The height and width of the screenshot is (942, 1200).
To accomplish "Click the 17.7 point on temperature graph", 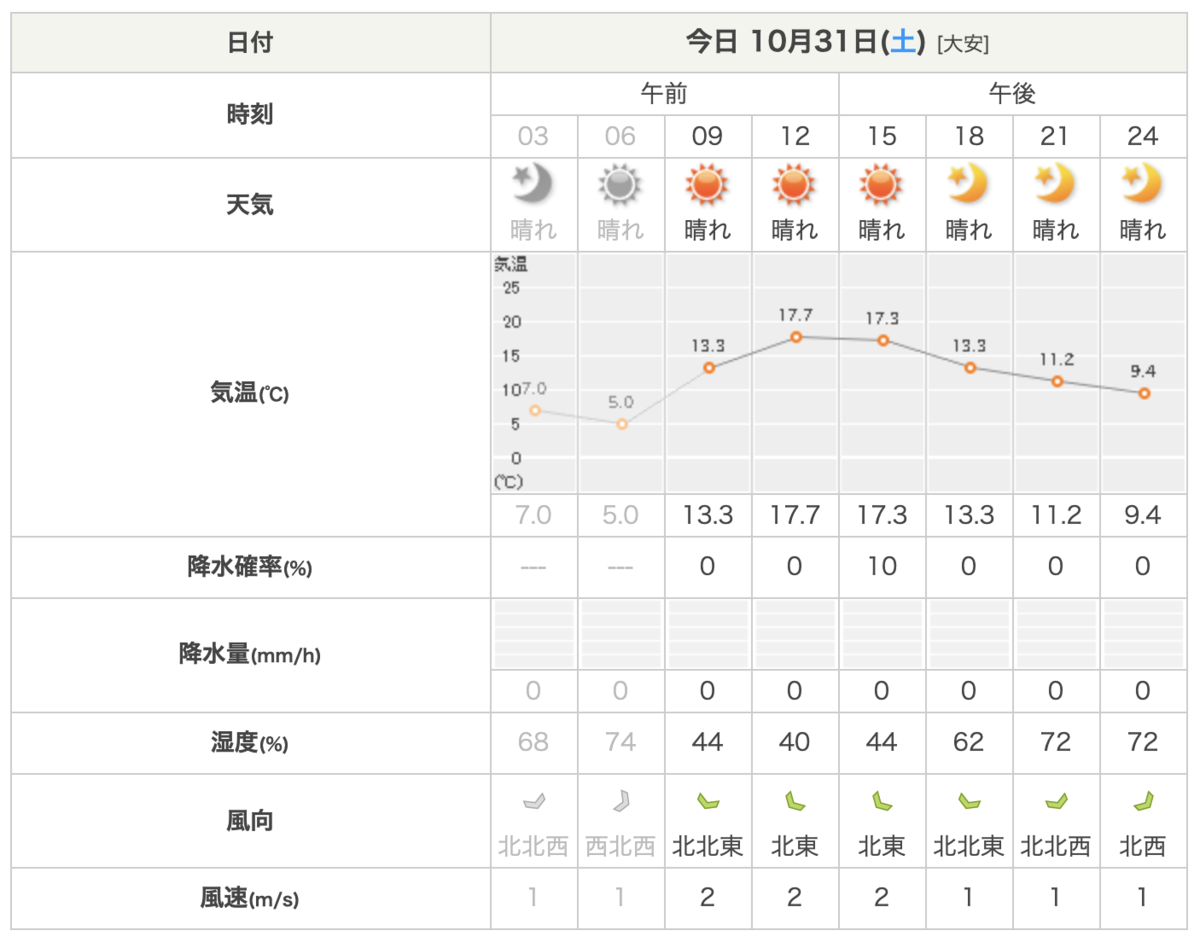I will click(x=796, y=337).
